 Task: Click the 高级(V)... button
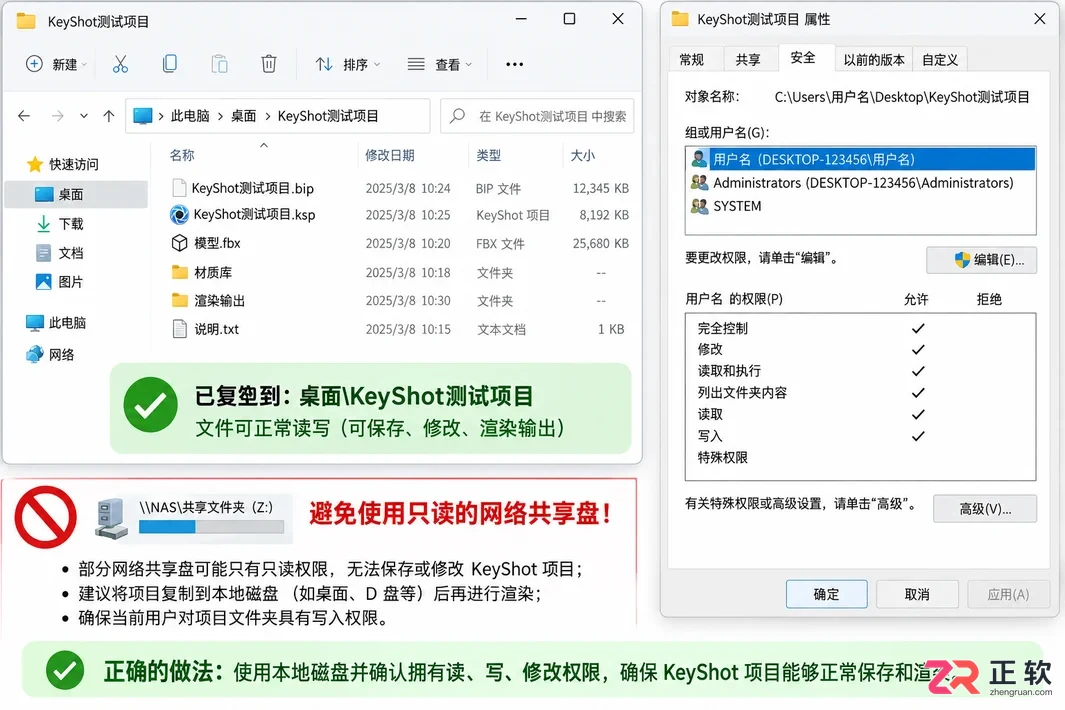[985, 509]
